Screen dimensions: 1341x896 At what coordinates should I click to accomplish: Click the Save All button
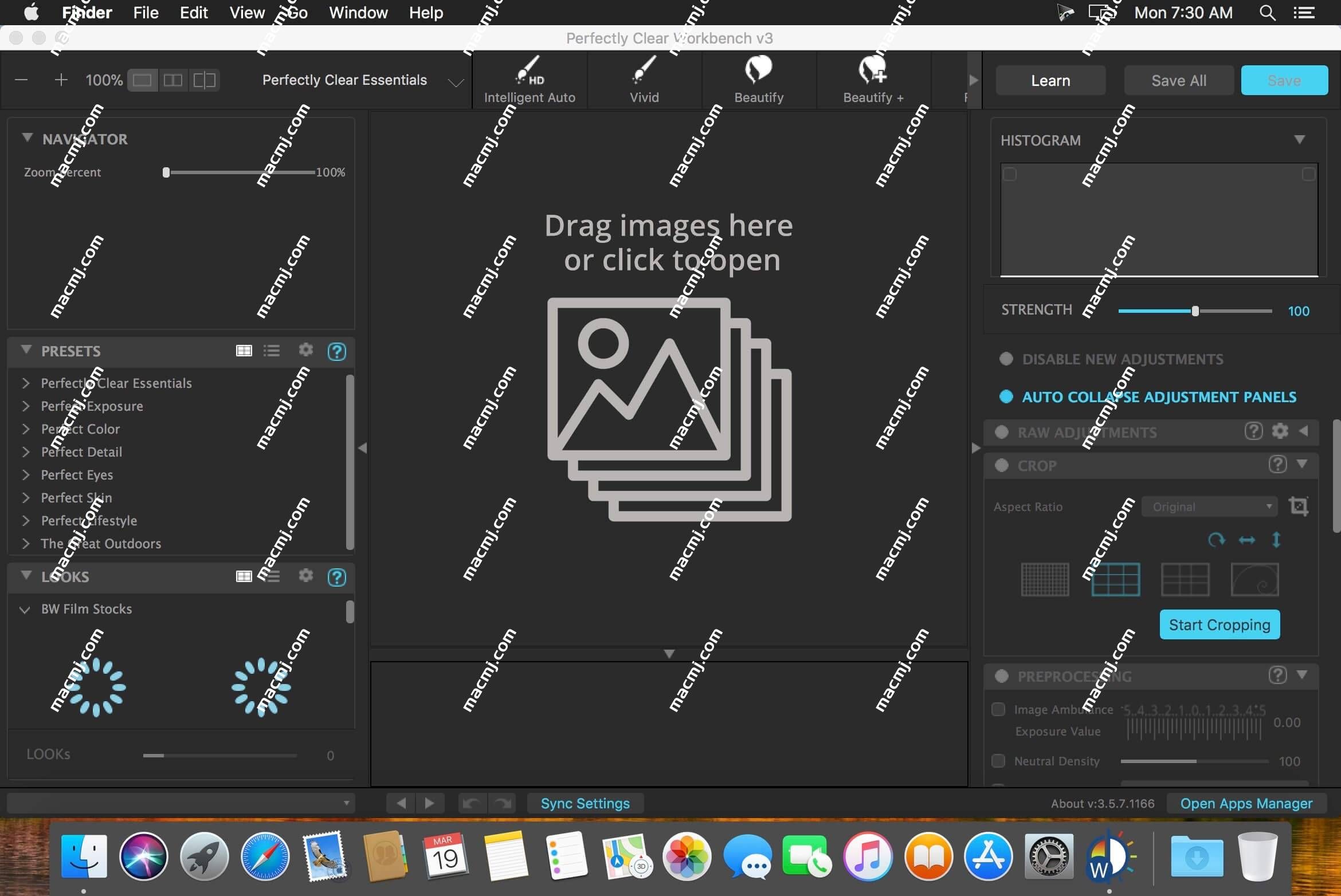tap(1179, 80)
